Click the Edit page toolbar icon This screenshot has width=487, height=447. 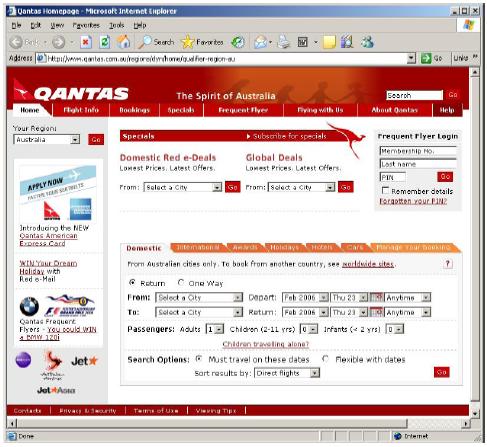click(x=303, y=42)
